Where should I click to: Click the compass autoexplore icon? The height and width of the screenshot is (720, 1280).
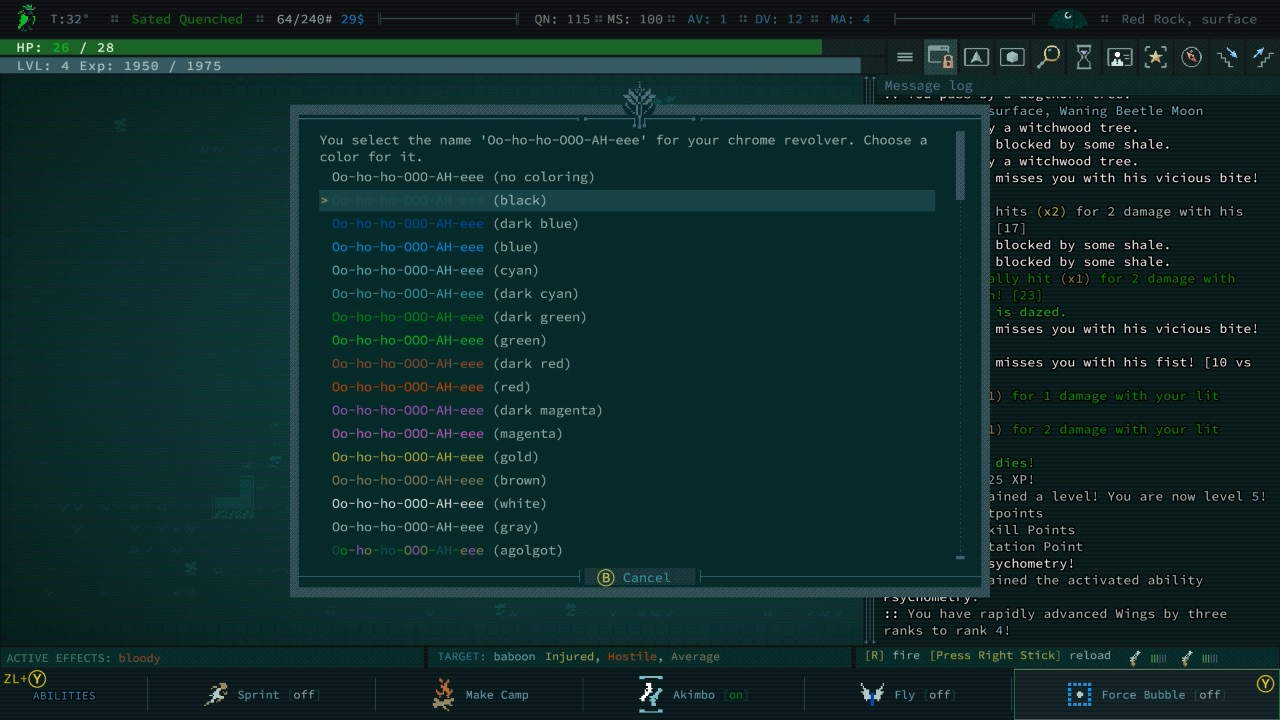pyautogui.click(x=1191, y=57)
